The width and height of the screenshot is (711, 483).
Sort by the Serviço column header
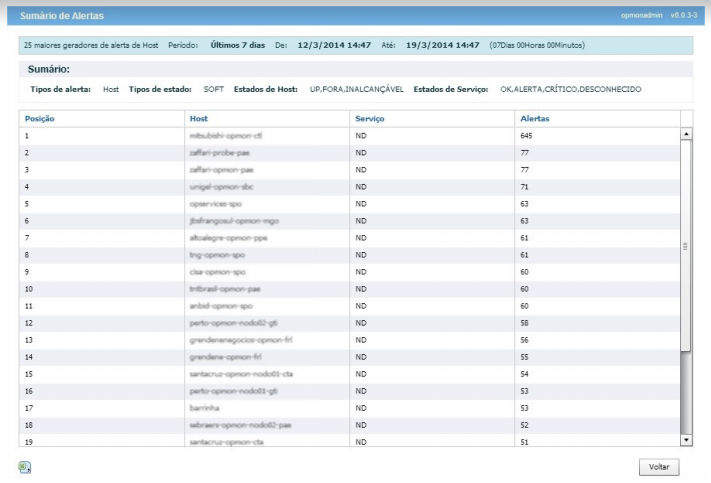tap(370, 118)
